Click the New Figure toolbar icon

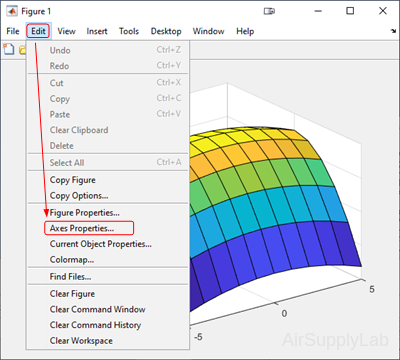click(x=9, y=49)
